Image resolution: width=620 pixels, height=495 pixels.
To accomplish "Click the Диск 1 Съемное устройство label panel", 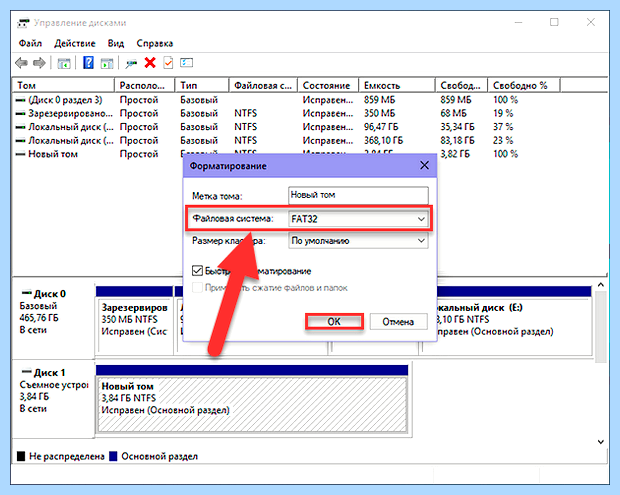I will (x=53, y=397).
